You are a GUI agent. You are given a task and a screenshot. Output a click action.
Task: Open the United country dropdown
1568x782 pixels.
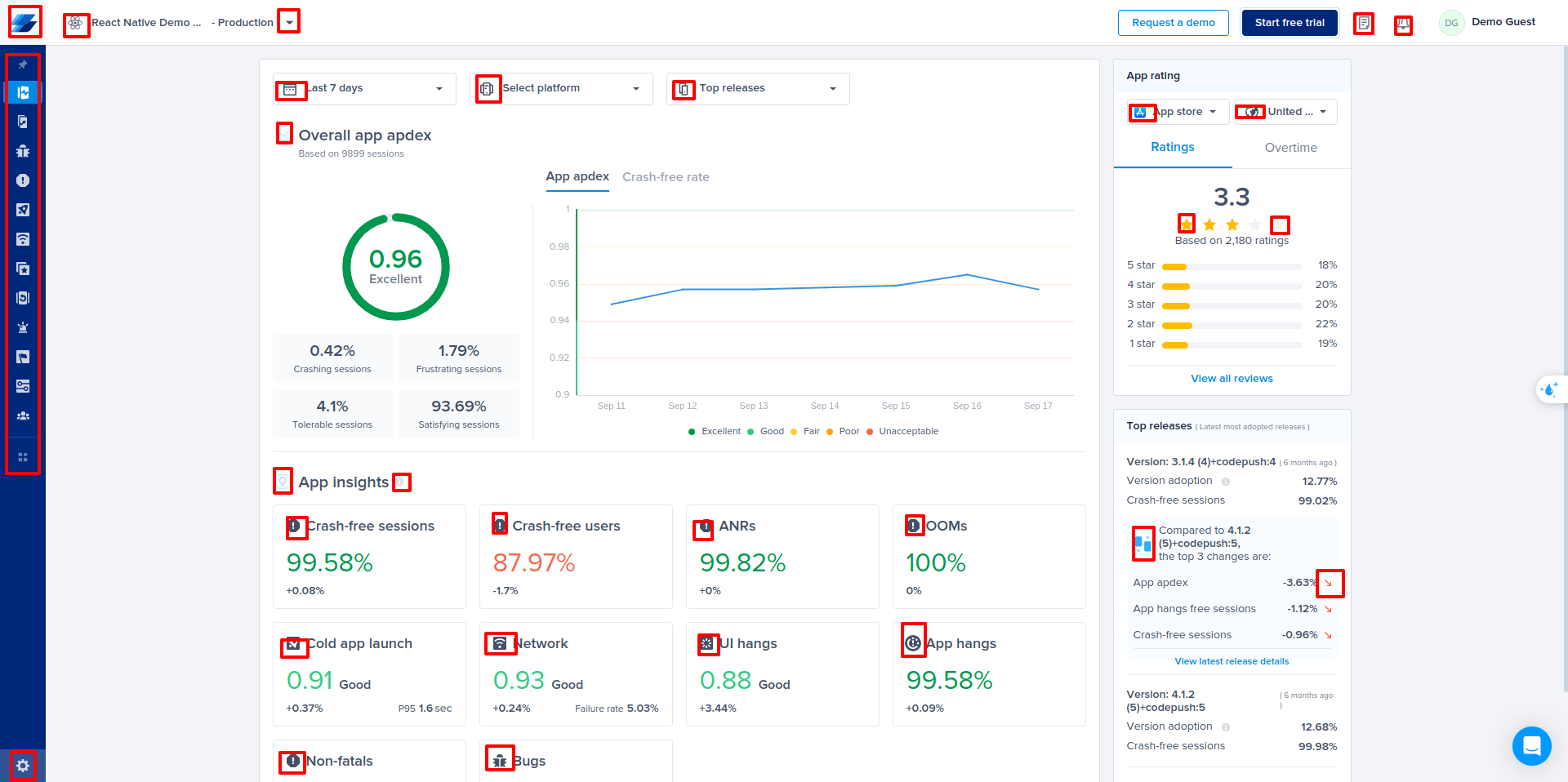coord(1286,112)
